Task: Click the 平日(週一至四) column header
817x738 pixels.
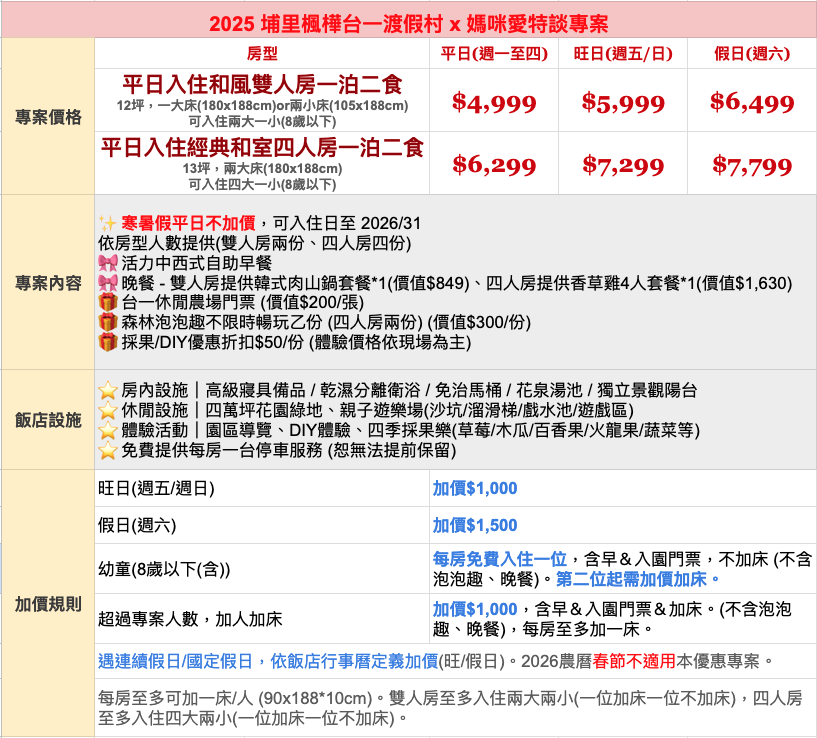Action: click(x=494, y=53)
